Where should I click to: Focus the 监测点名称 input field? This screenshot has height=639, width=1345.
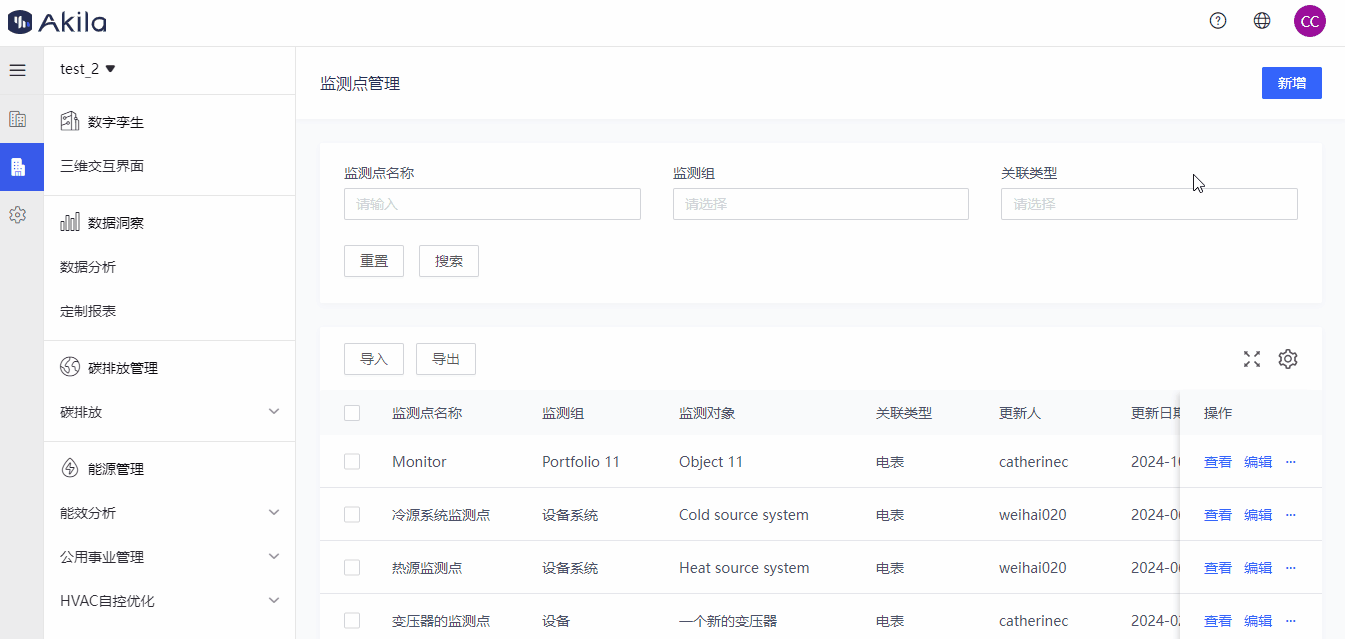[x=492, y=204]
